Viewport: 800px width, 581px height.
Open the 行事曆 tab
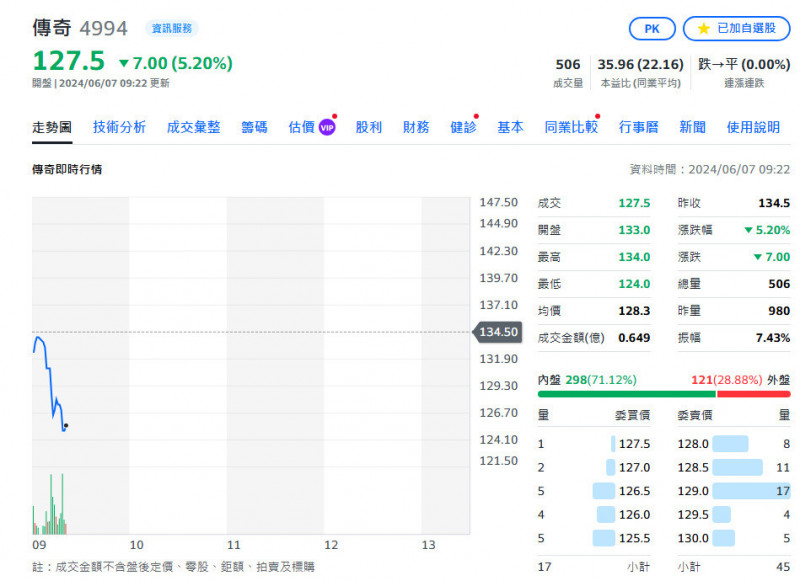coord(638,127)
